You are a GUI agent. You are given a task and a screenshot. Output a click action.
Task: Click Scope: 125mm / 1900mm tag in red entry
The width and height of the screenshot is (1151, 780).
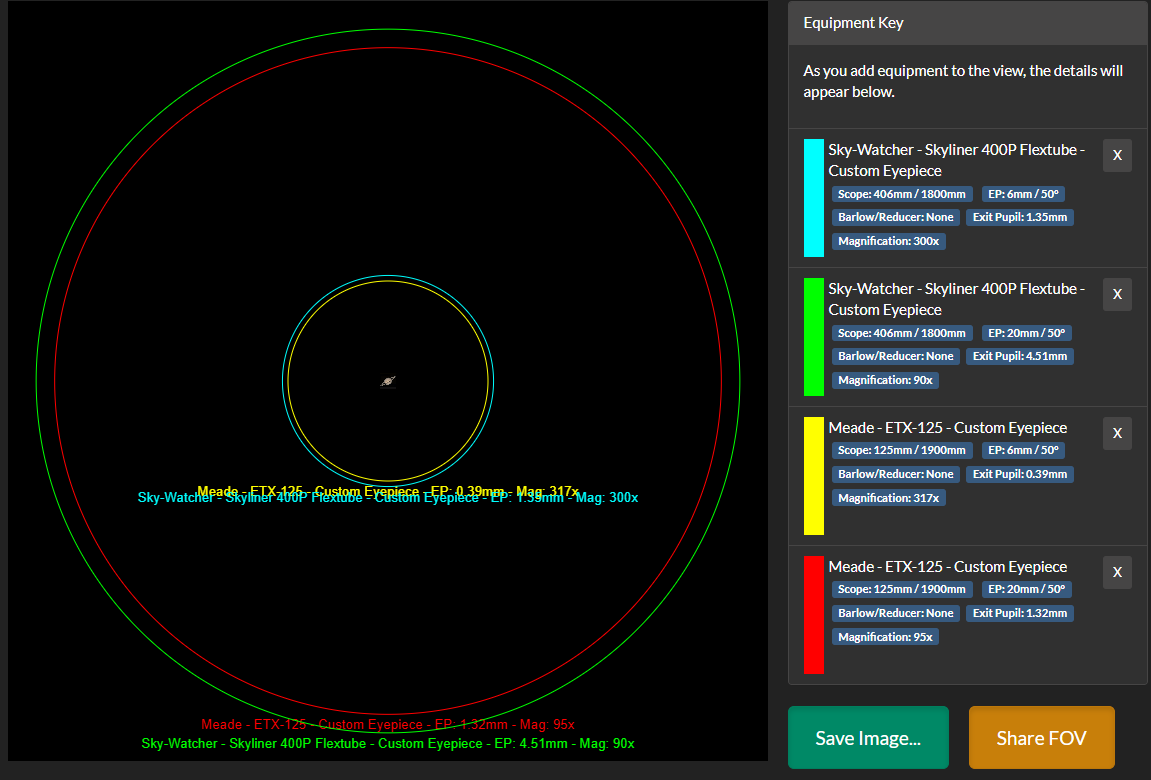click(x=901, y=589)
